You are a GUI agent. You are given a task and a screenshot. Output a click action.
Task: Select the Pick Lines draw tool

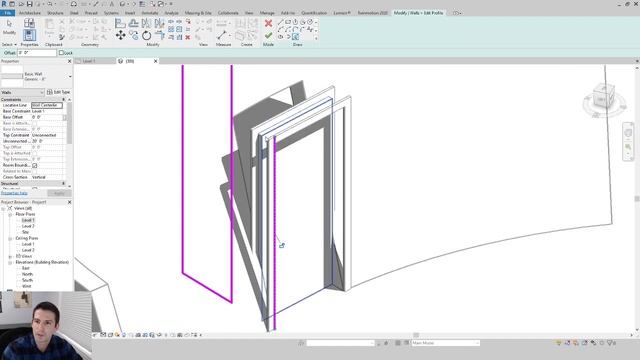click(295, 37)
